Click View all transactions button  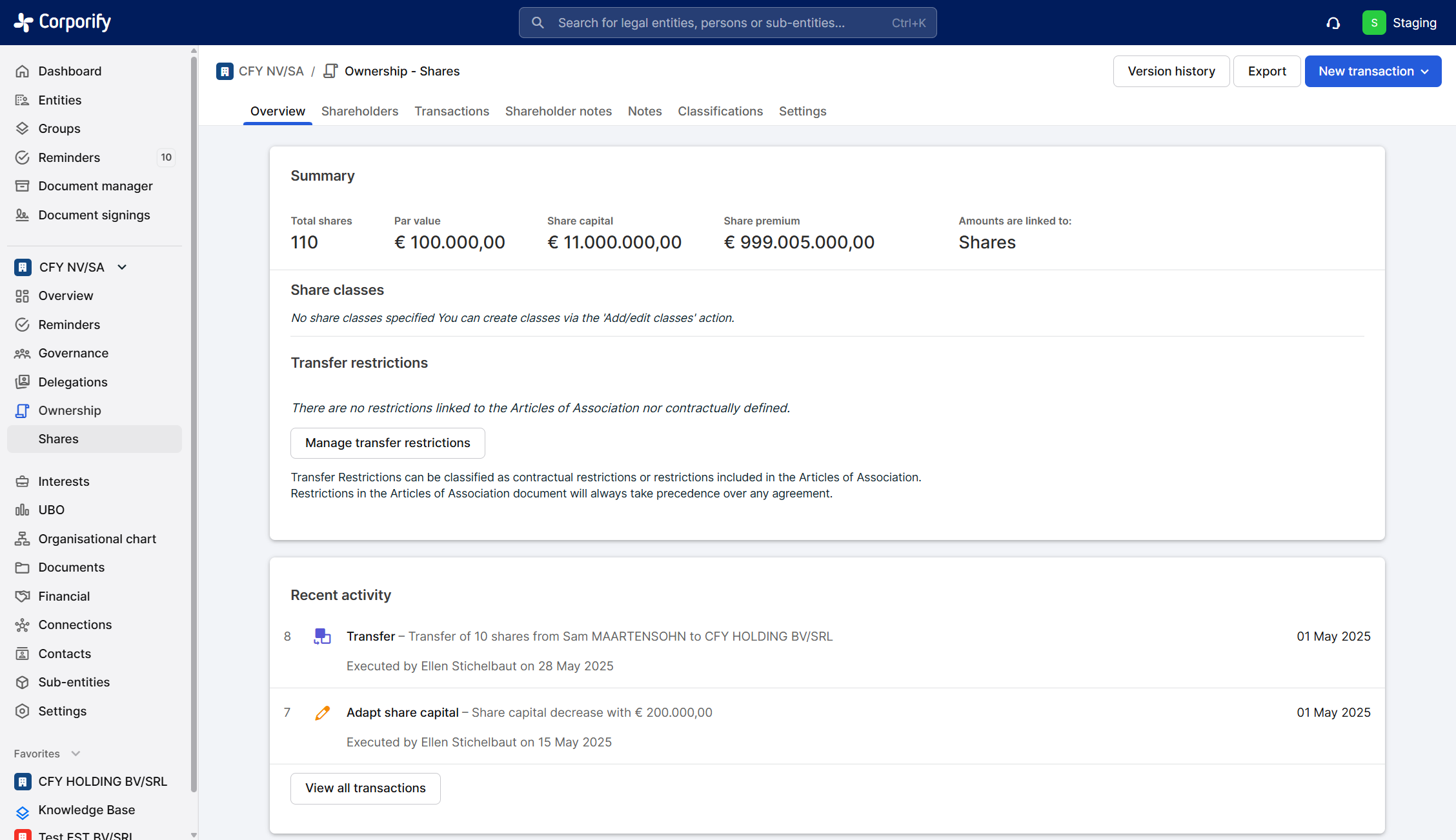[365, 788]
